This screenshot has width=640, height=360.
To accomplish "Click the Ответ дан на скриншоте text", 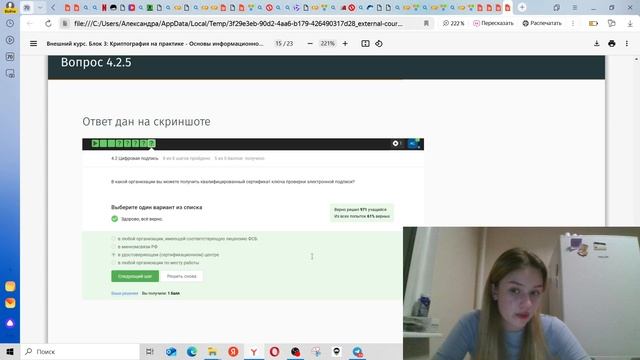I will pyautogui.click(x=146, y=122).
